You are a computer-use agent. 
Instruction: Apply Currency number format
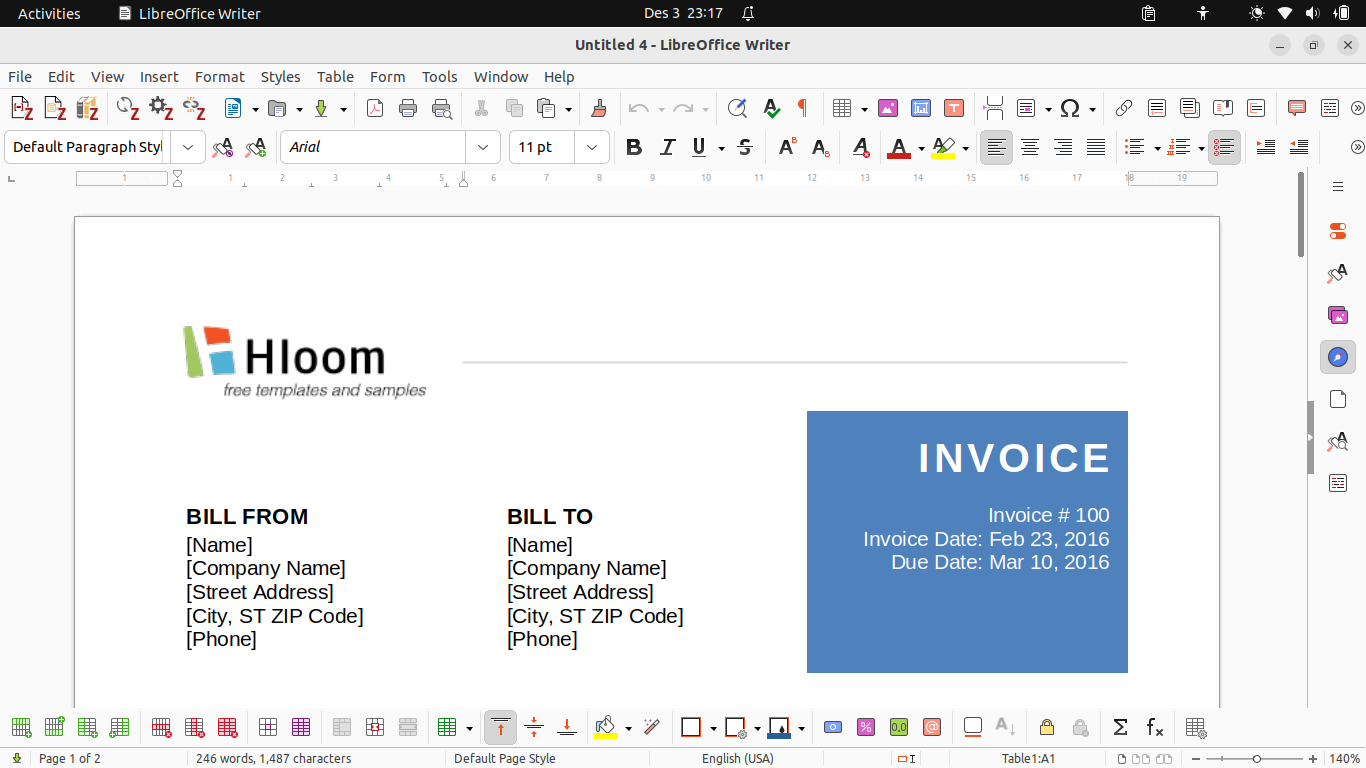pos(833,727)
